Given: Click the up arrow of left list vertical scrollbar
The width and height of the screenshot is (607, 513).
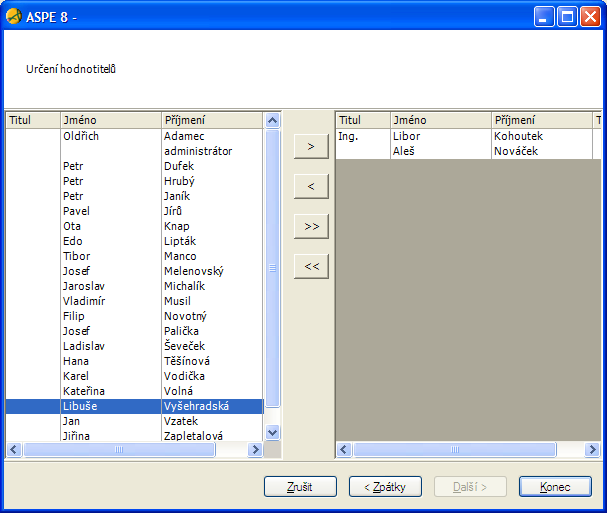Looking at the screenshot, I should pyautogui.click(x=273, y=120).
